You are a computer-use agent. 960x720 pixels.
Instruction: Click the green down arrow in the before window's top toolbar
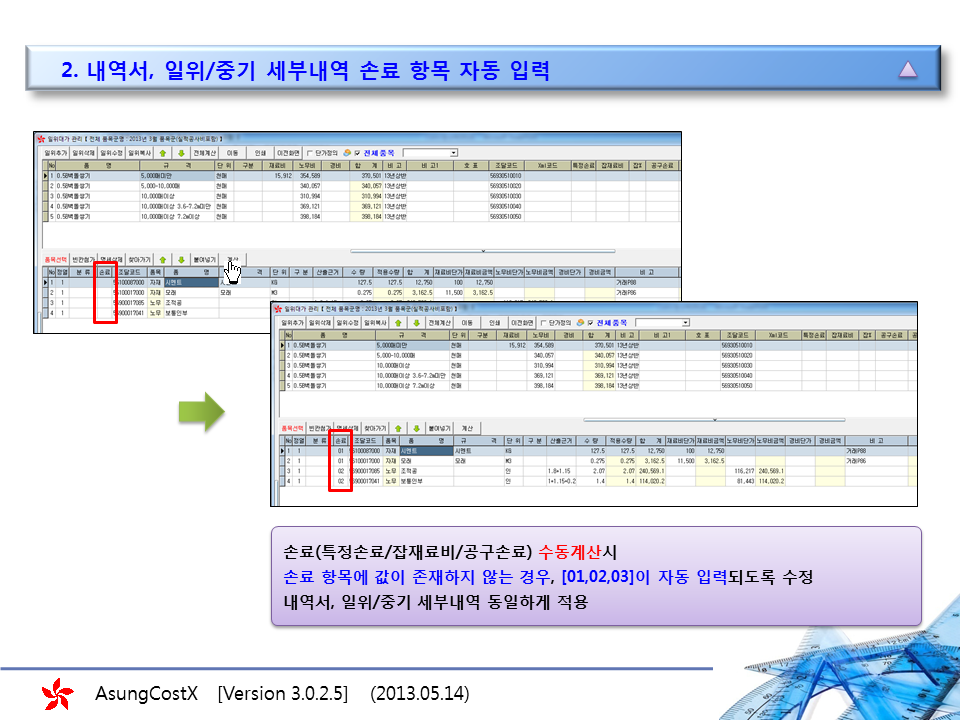181,153
